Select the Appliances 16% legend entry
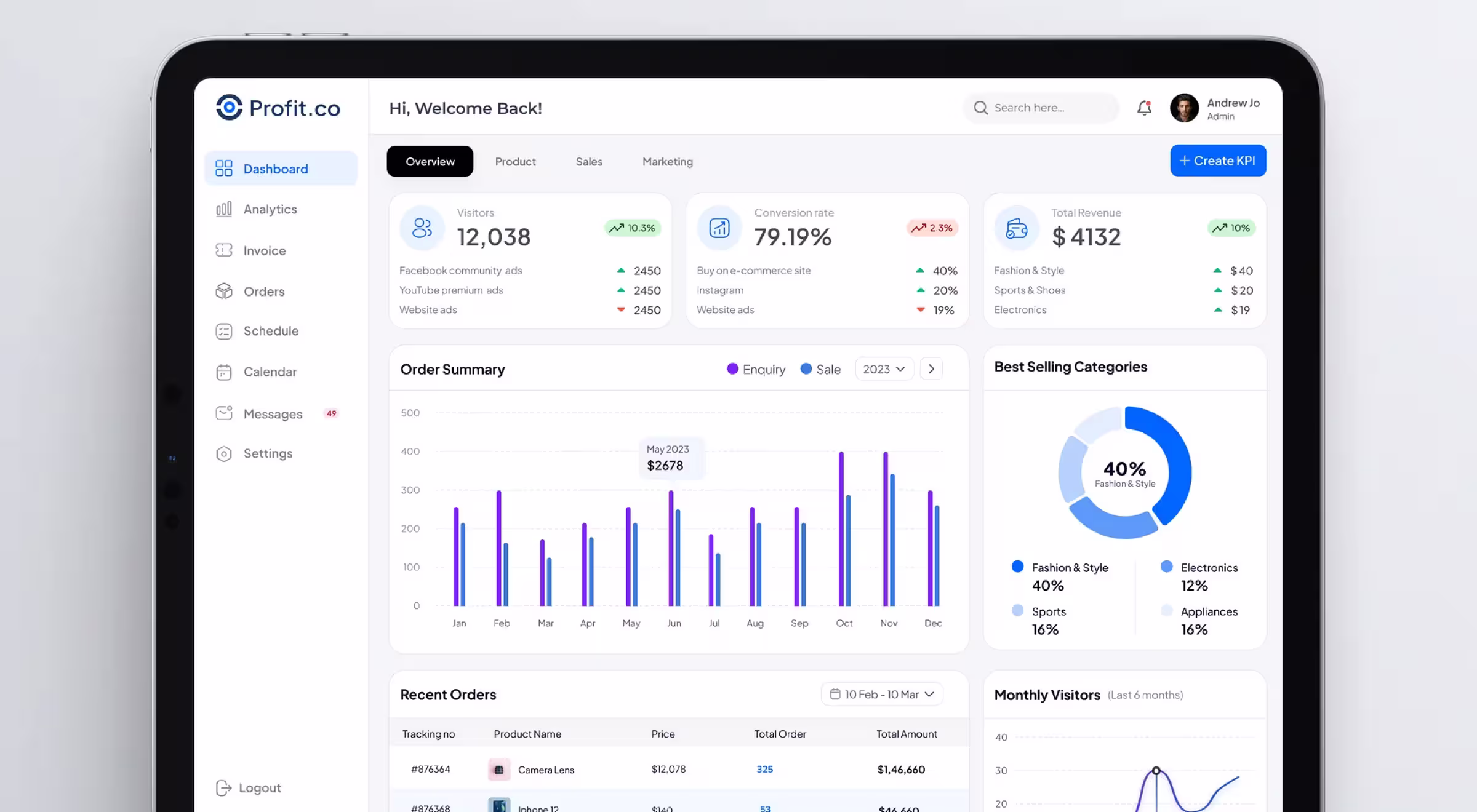Image resolution: width=1477 pixels, height=812 pixels. 1199,620
